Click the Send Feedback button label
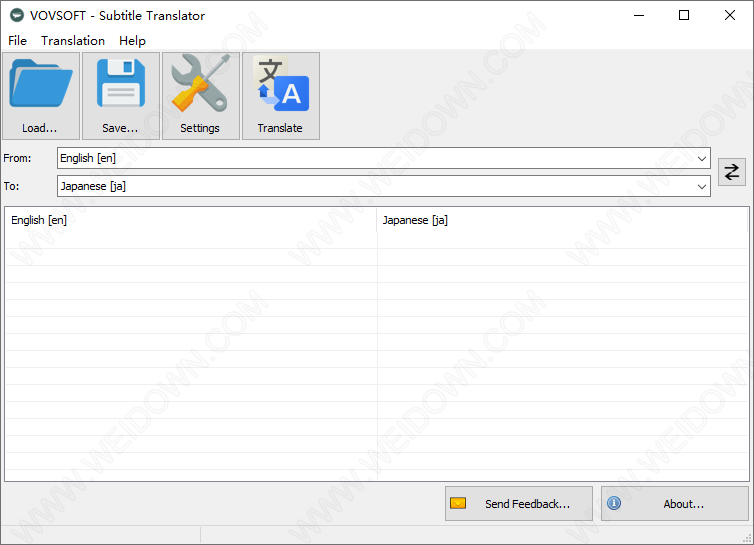 pyautogui.click(x=527, y=504)
